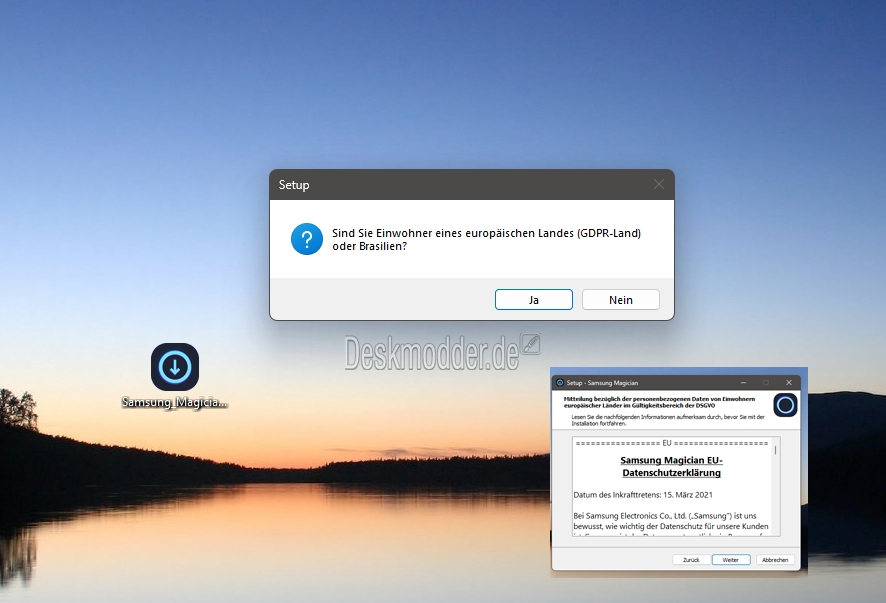Screen dimensions: 886x603
Task: Click Zurück in Samsung Magician setup window
Action: click(x=691, y=559)
